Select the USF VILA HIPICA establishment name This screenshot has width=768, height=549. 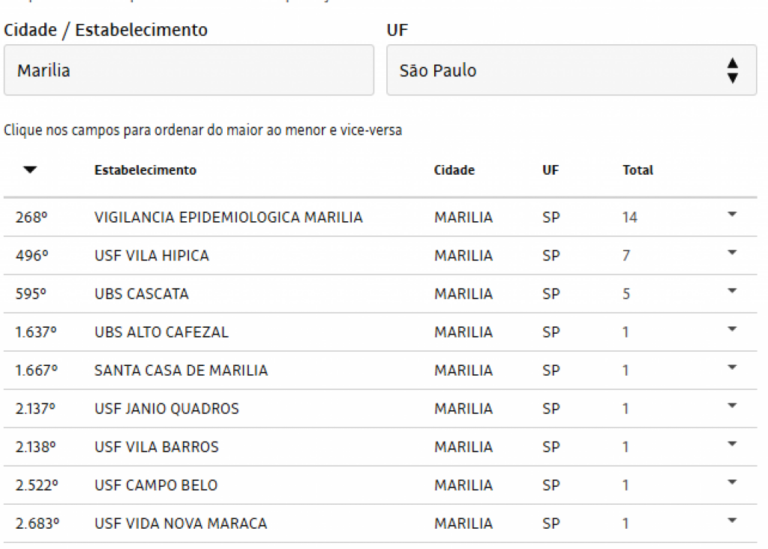tap(152, 256)
